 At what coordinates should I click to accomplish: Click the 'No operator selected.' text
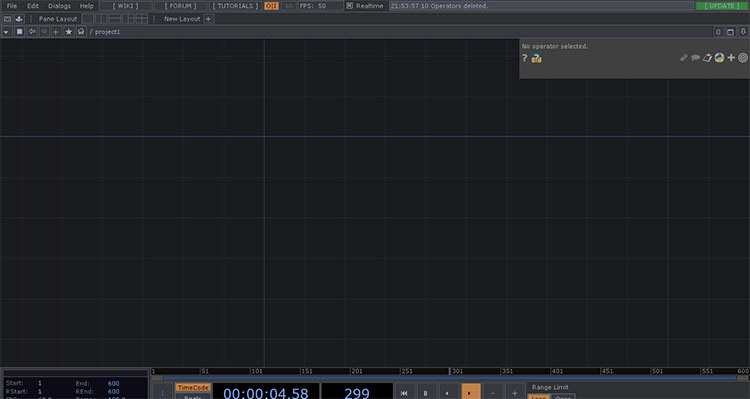pos(555,46)
